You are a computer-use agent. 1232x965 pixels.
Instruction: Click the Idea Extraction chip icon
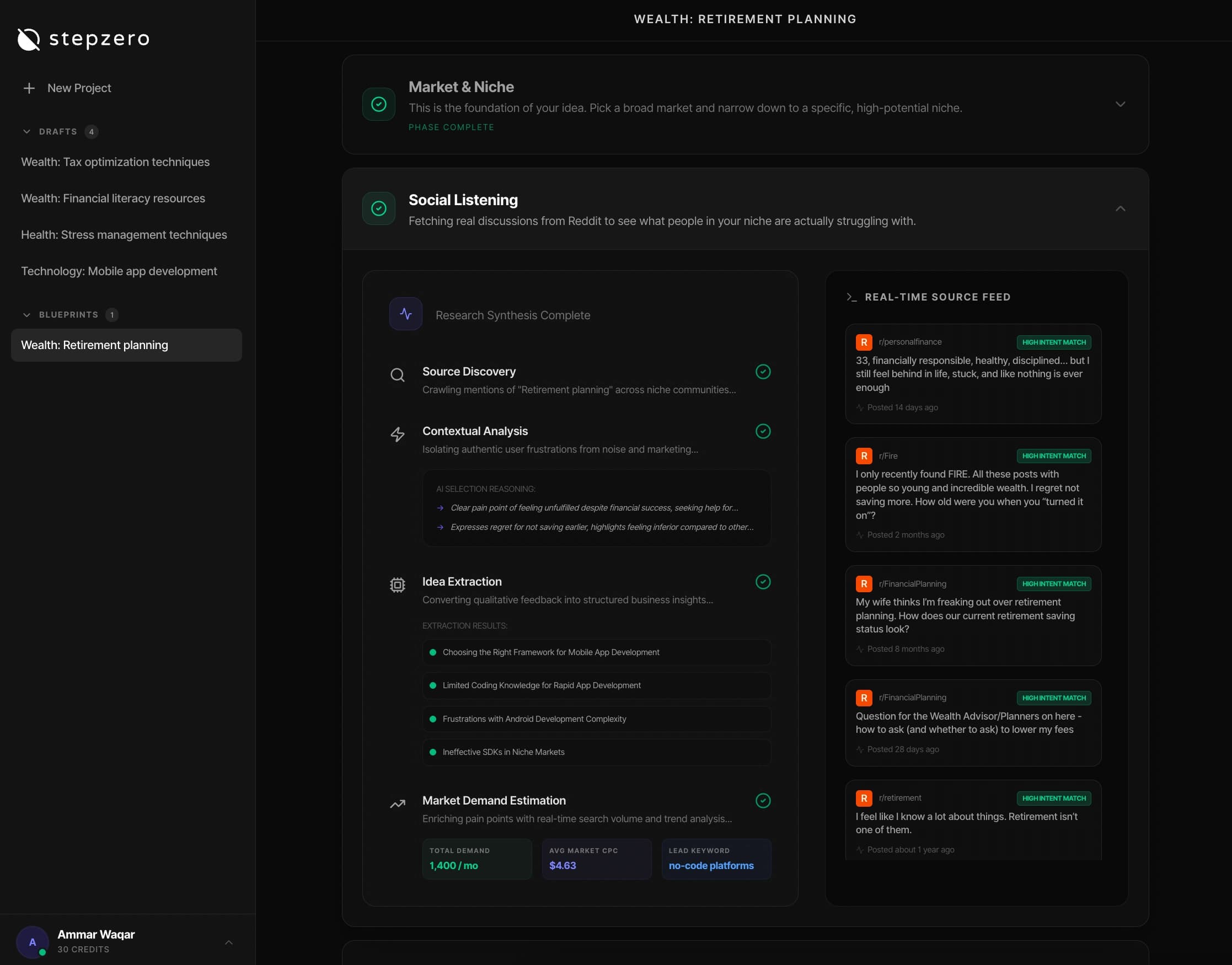pos(398,585)
